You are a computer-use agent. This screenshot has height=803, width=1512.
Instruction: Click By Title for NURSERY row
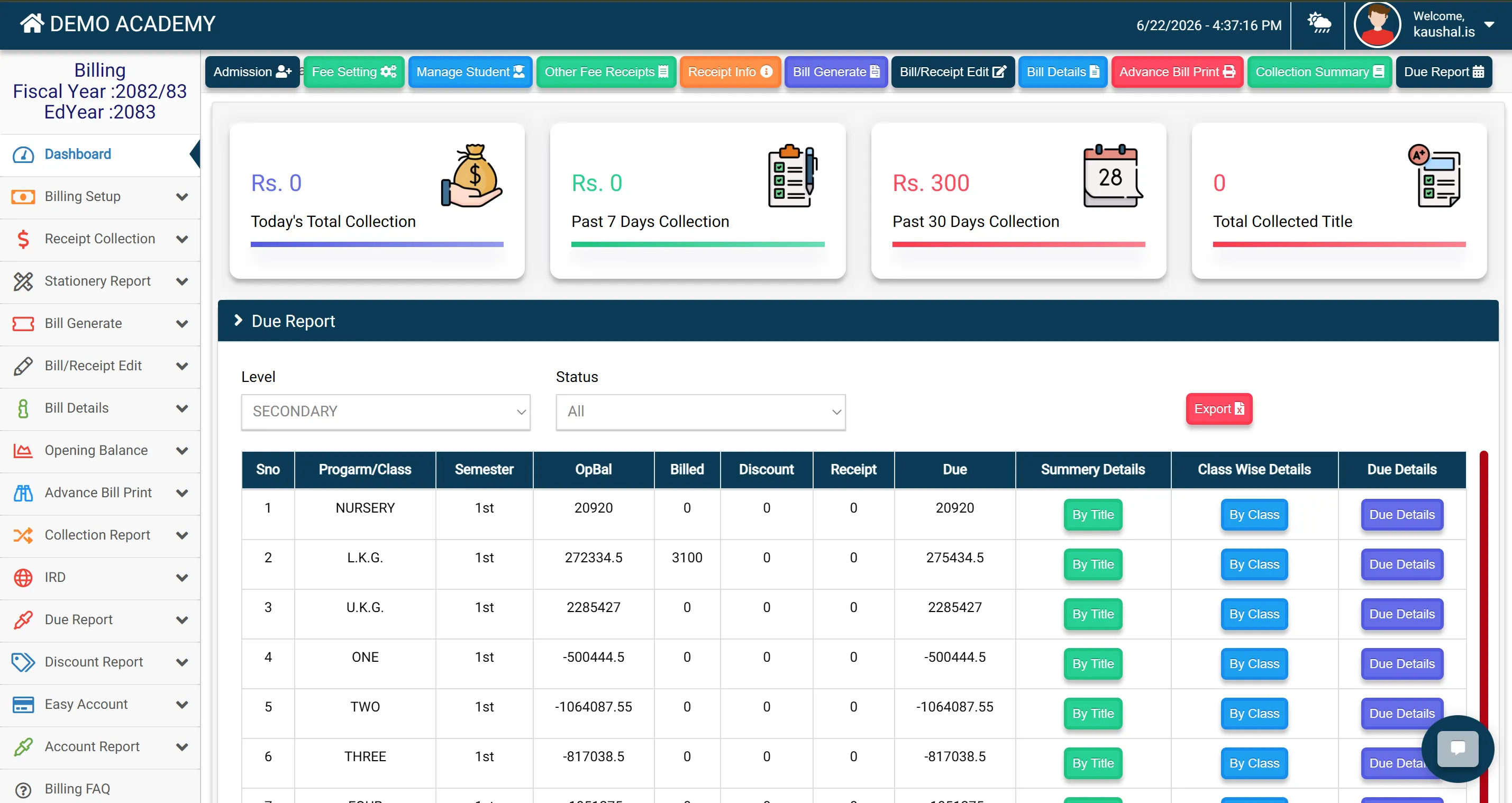coord(1092,514)
